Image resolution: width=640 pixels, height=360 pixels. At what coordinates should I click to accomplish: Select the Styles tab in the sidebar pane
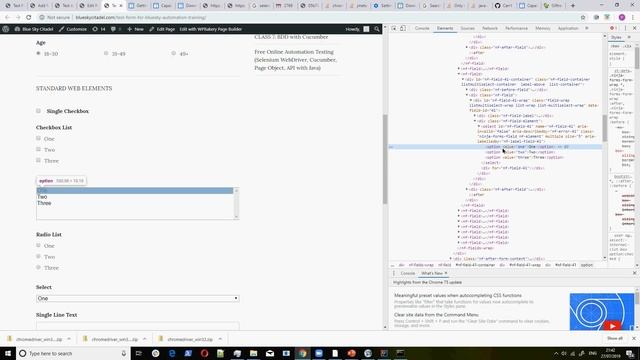click(616, 37)
